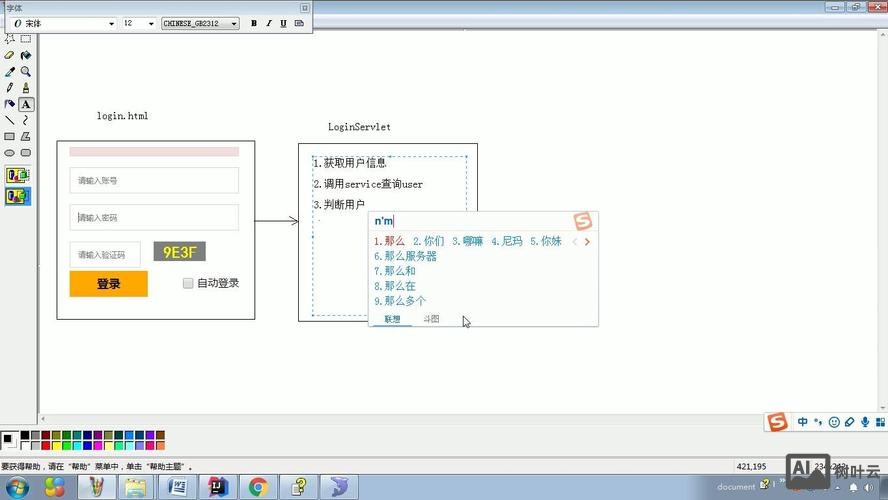Open the font size dropdown
Image resolution: width=888 pixels, height=500 pixels.
point(151,23)
